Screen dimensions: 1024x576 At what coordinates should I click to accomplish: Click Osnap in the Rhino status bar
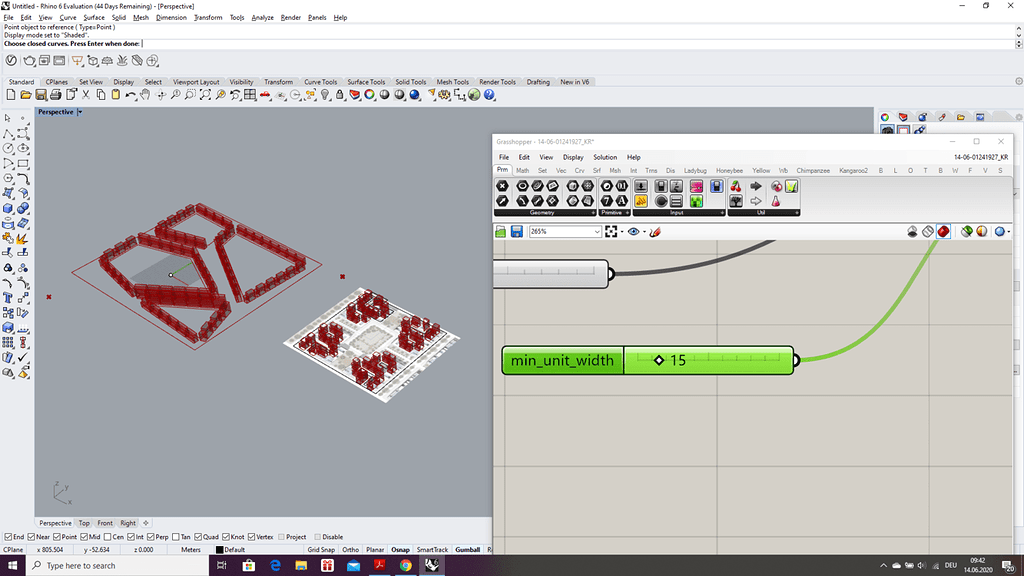tap(400, 549)
